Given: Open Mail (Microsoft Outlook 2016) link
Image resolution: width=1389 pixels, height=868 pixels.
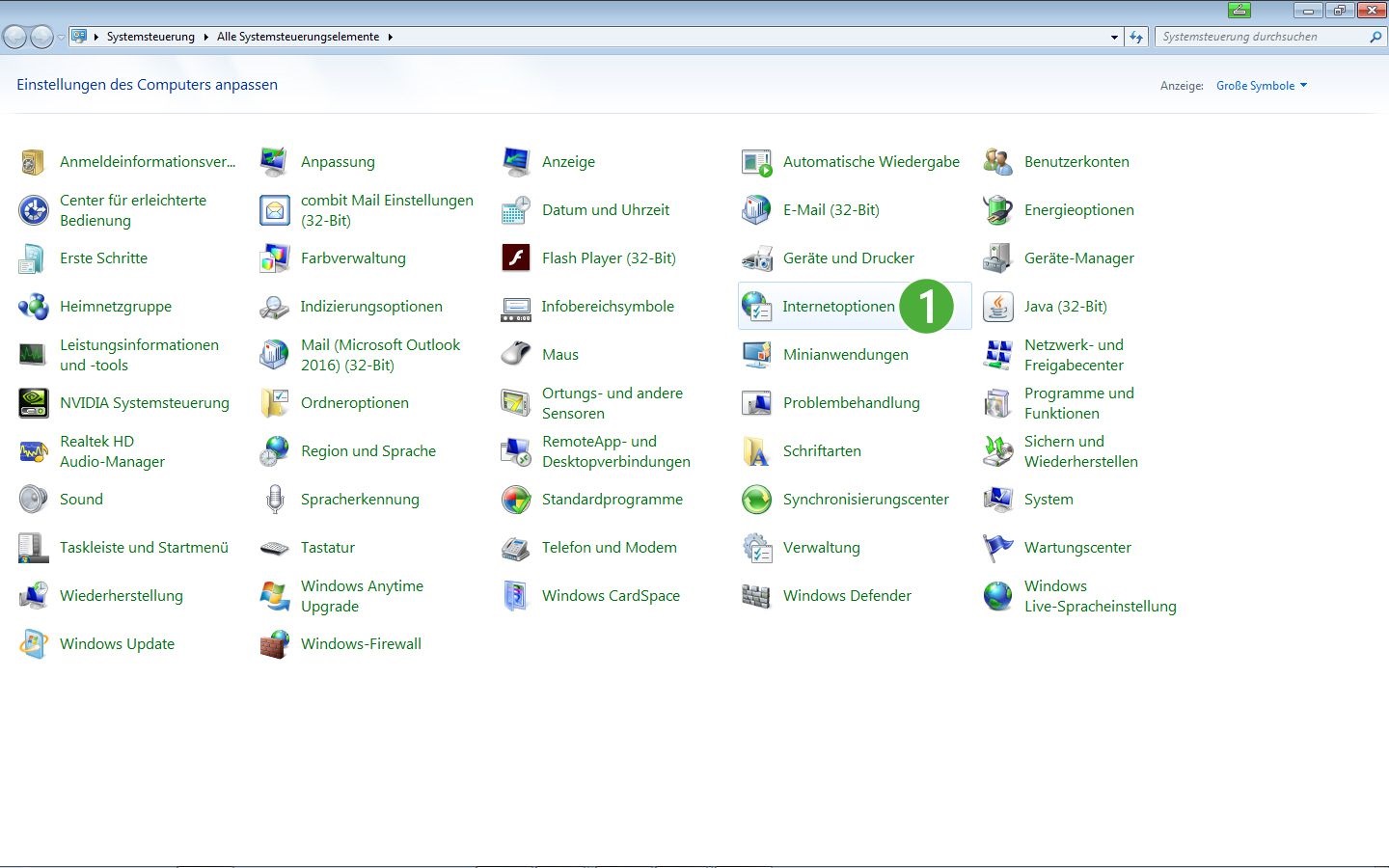Looking at the screenshot, I should 380,355.
